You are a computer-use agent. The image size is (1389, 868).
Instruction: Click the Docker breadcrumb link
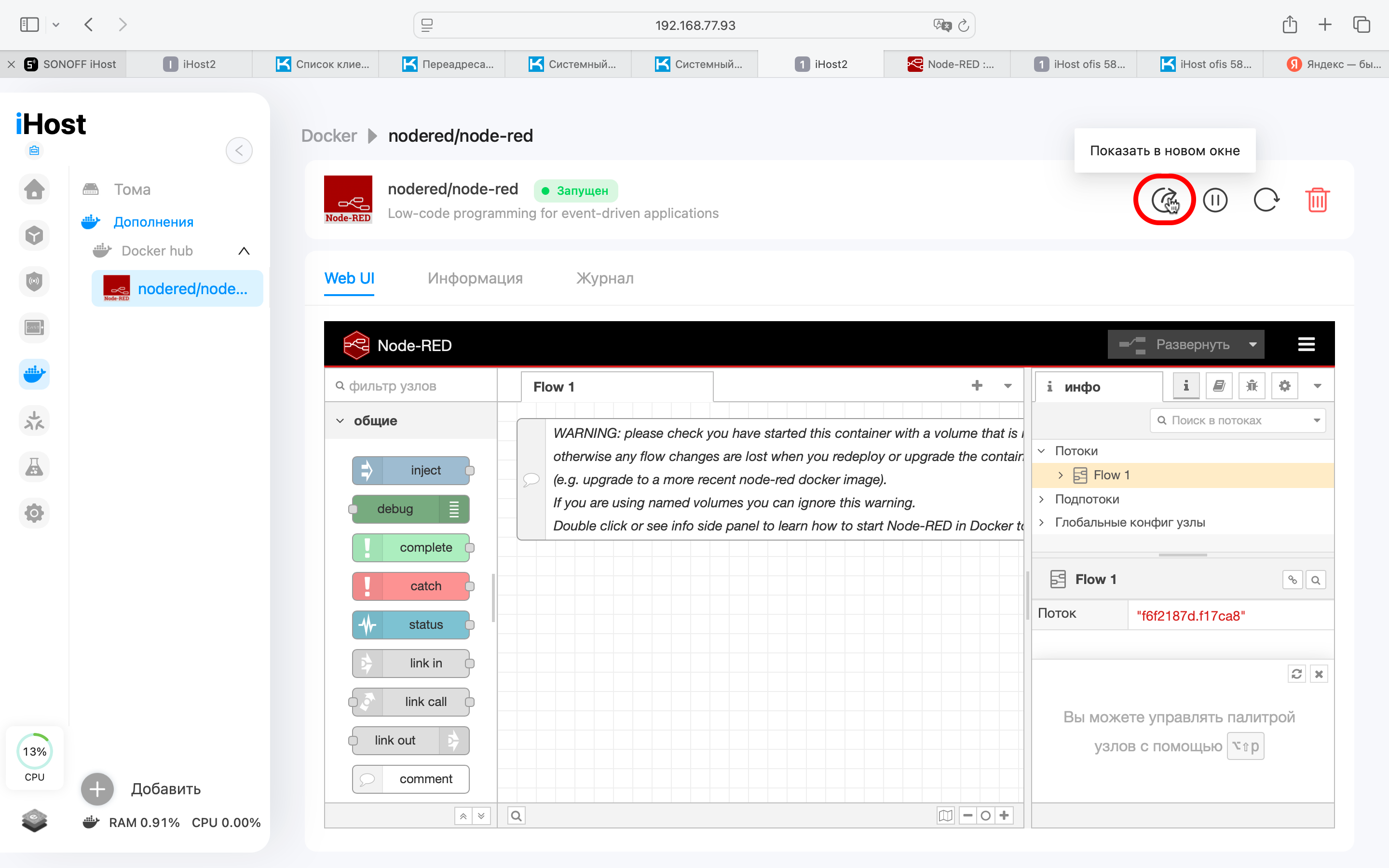point(329,136)
